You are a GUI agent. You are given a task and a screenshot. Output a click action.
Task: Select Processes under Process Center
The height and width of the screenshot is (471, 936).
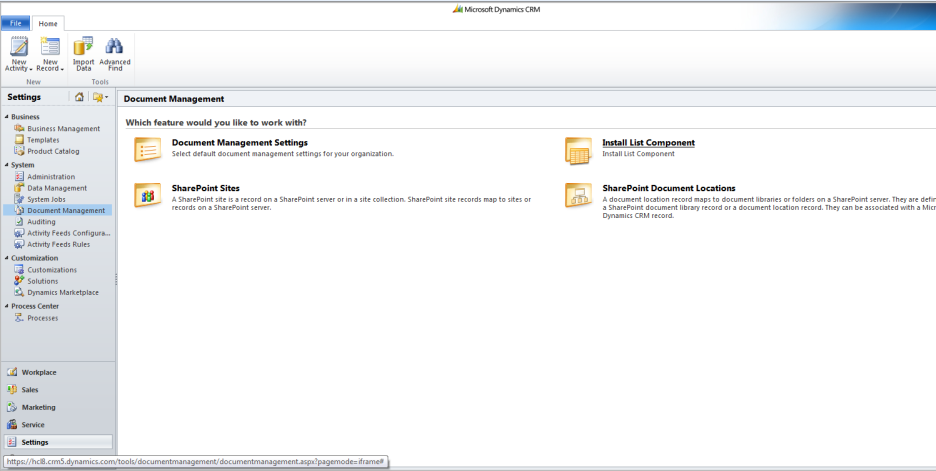(42, 318)
